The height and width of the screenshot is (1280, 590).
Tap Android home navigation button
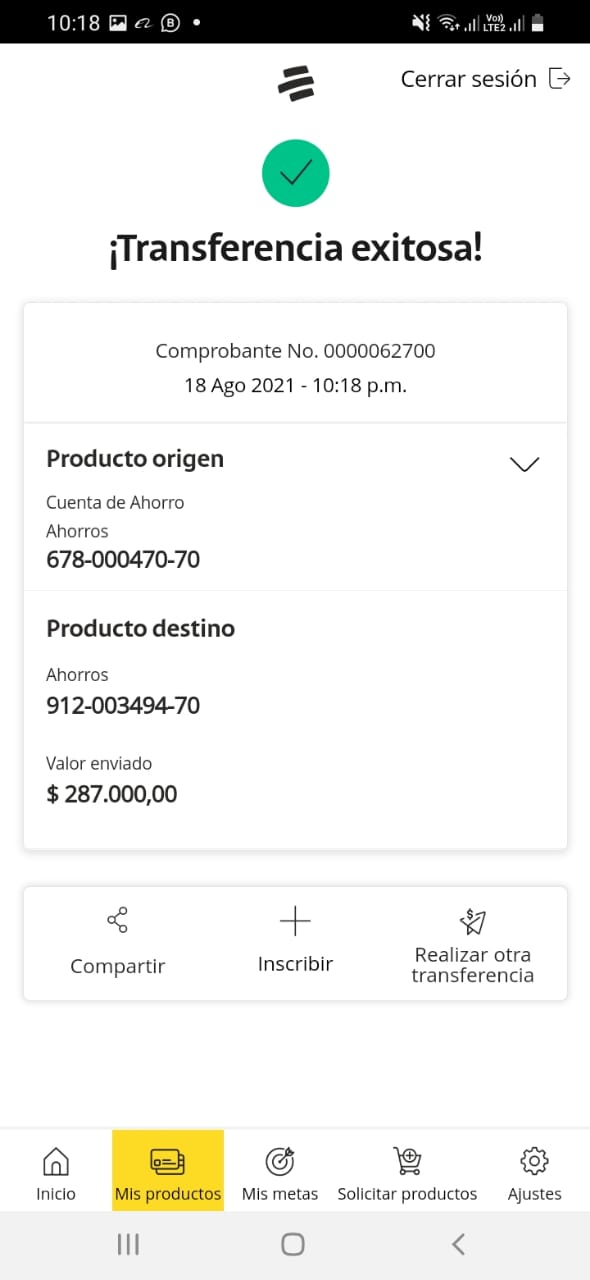pyautogui.click(x=293, y=1244)
